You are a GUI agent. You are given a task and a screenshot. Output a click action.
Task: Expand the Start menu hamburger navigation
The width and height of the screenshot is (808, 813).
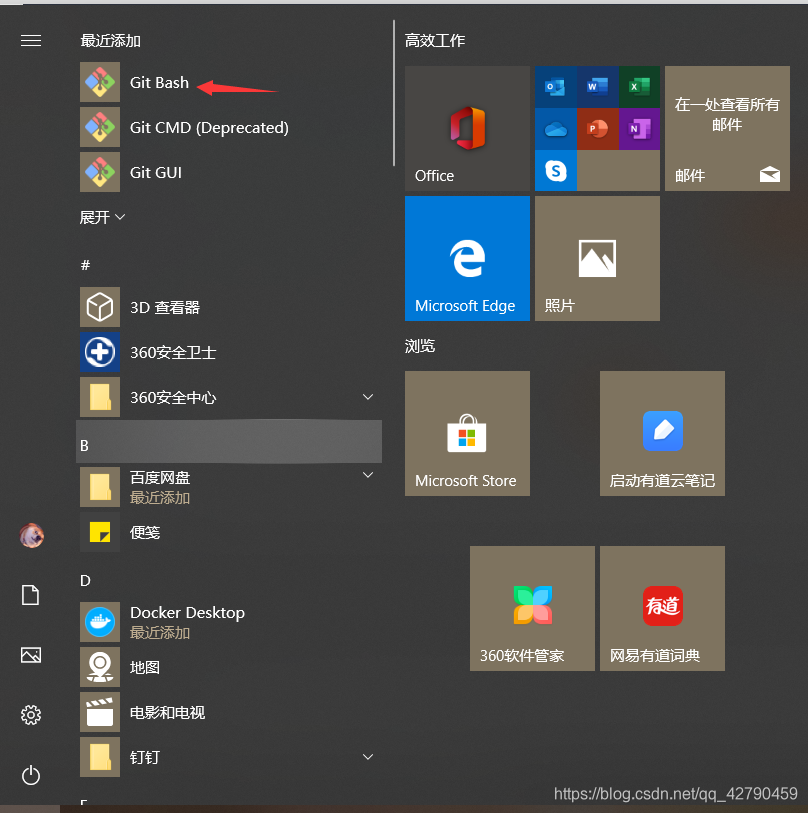(x=31, y=40)
